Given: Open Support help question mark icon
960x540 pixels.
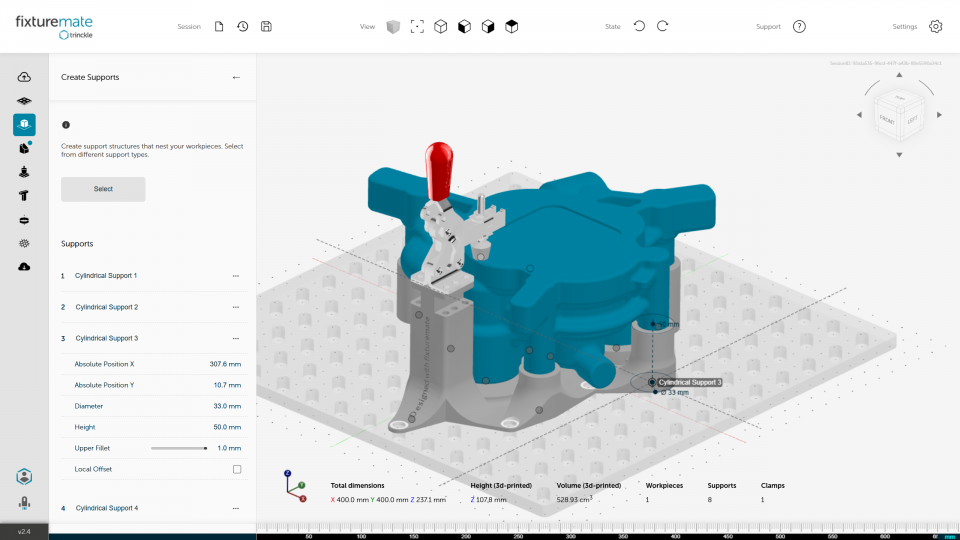Looking at the screenshot, I should click(799, 26).
